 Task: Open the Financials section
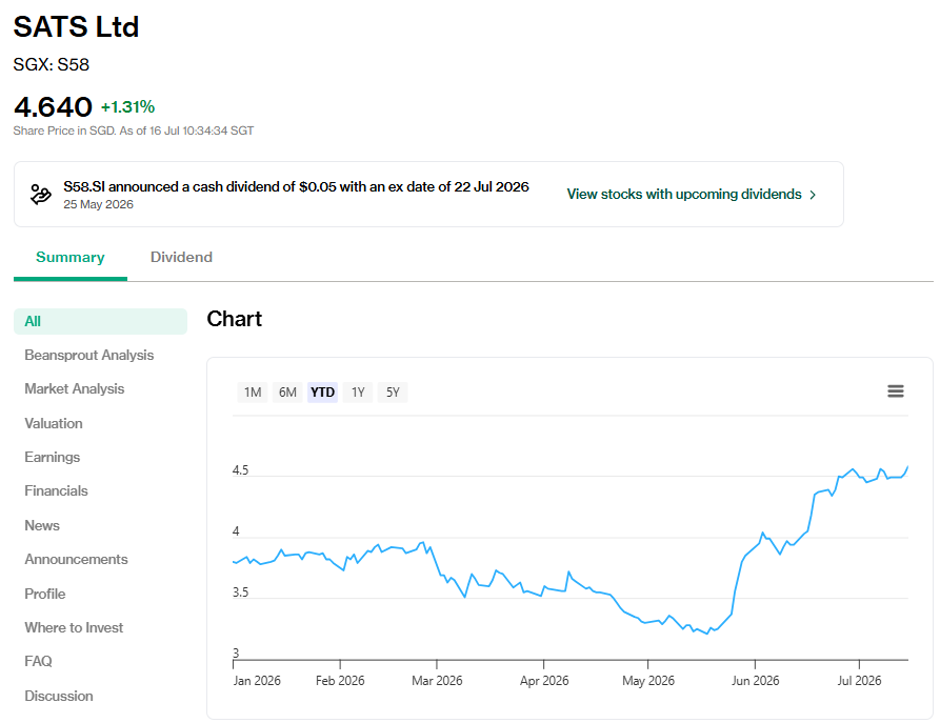click(56, 490)
